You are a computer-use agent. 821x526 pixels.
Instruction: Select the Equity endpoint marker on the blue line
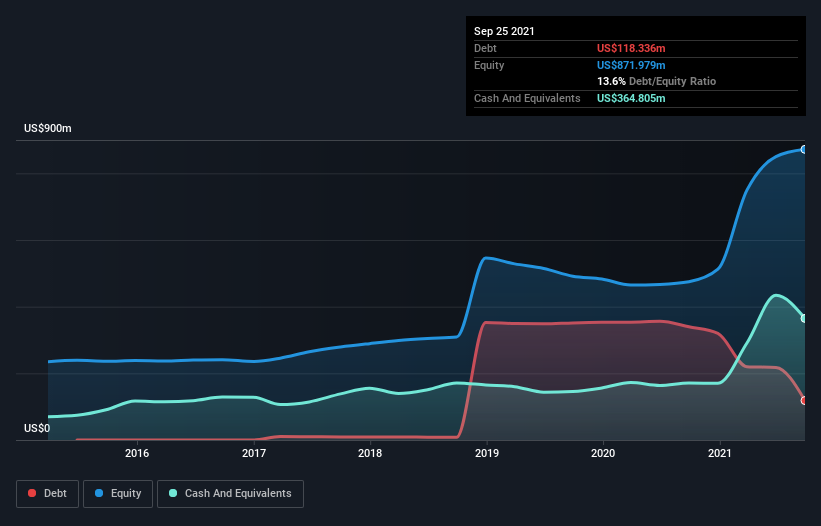pyautogui.click(x=804, y=150)
